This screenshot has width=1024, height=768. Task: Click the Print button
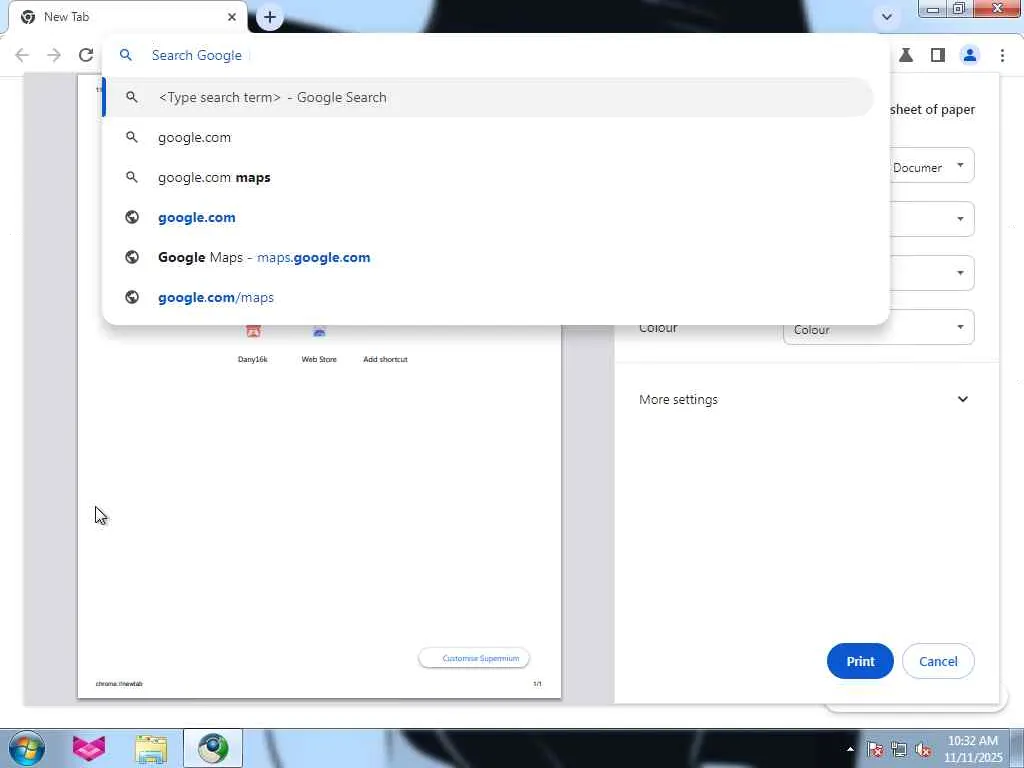point(860,661)
